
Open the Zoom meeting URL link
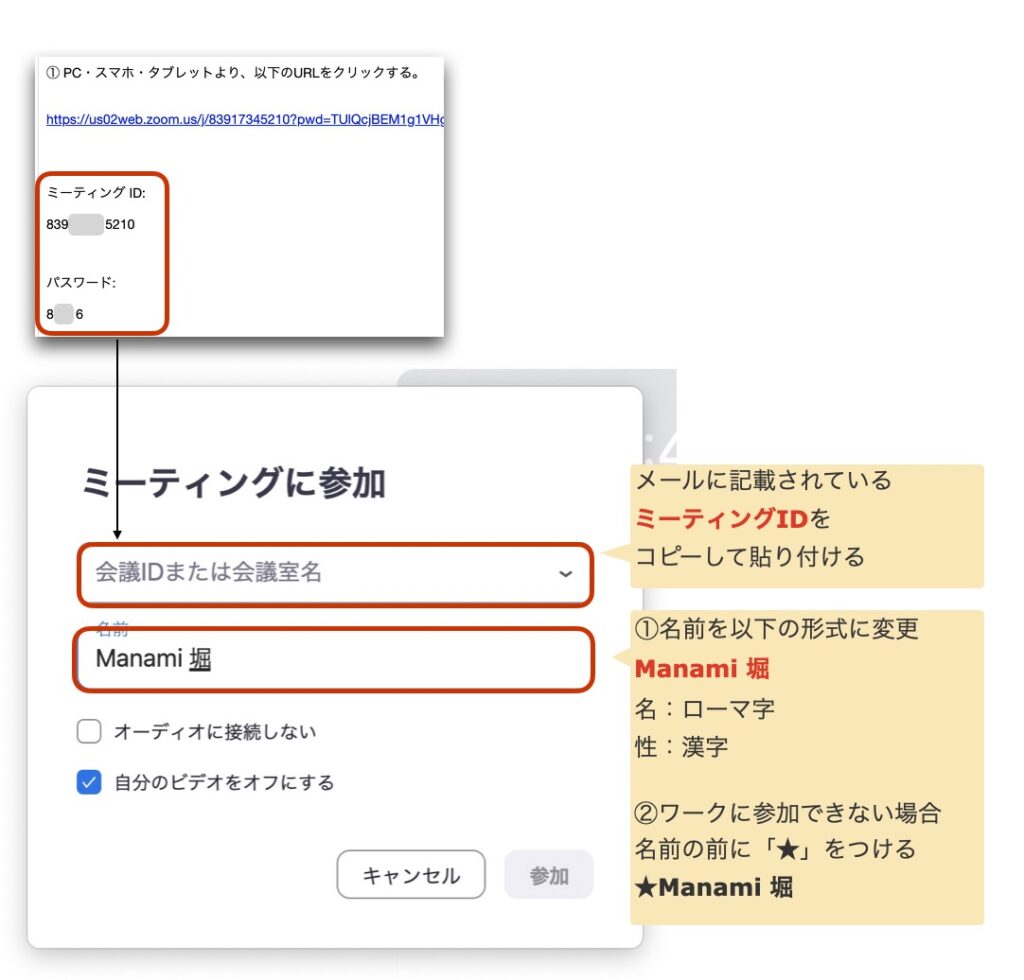click(x=245, y=119)
